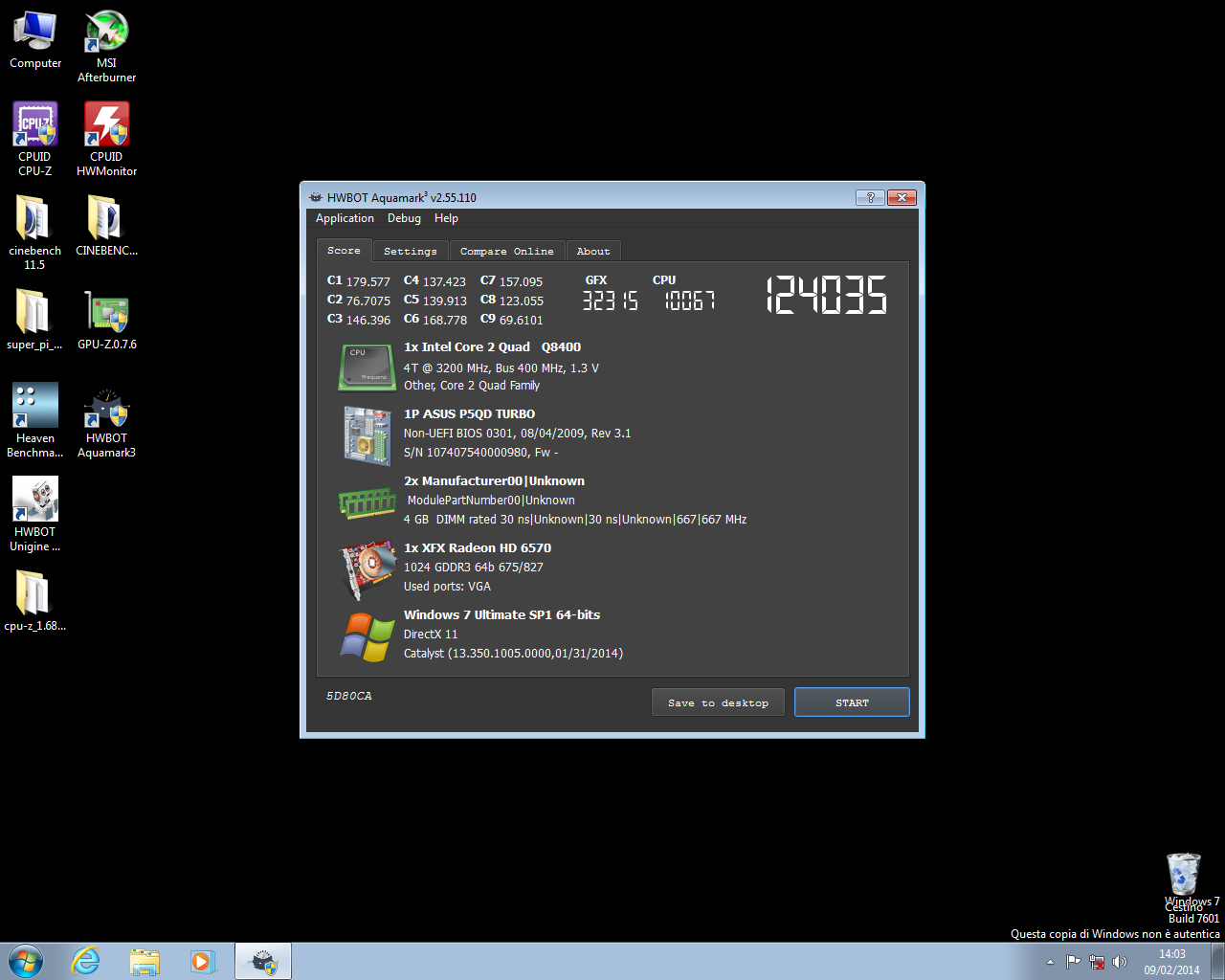This screenshot has height=980, width=1225.
Task: Select the cpu-z_1.68... folder icon
Action: click(x=35, y=601)
